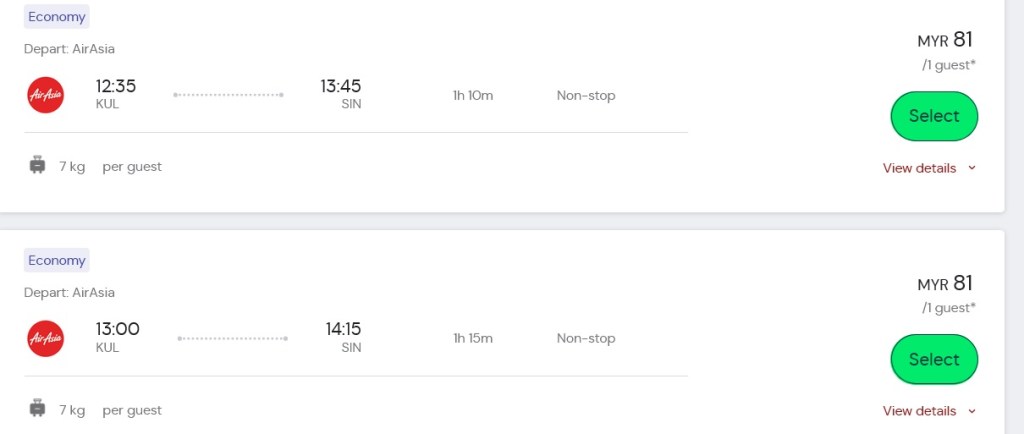Click the 1h 15m flight duration
The height and width of the screenshot is (434, 1024).
point(473,338)
